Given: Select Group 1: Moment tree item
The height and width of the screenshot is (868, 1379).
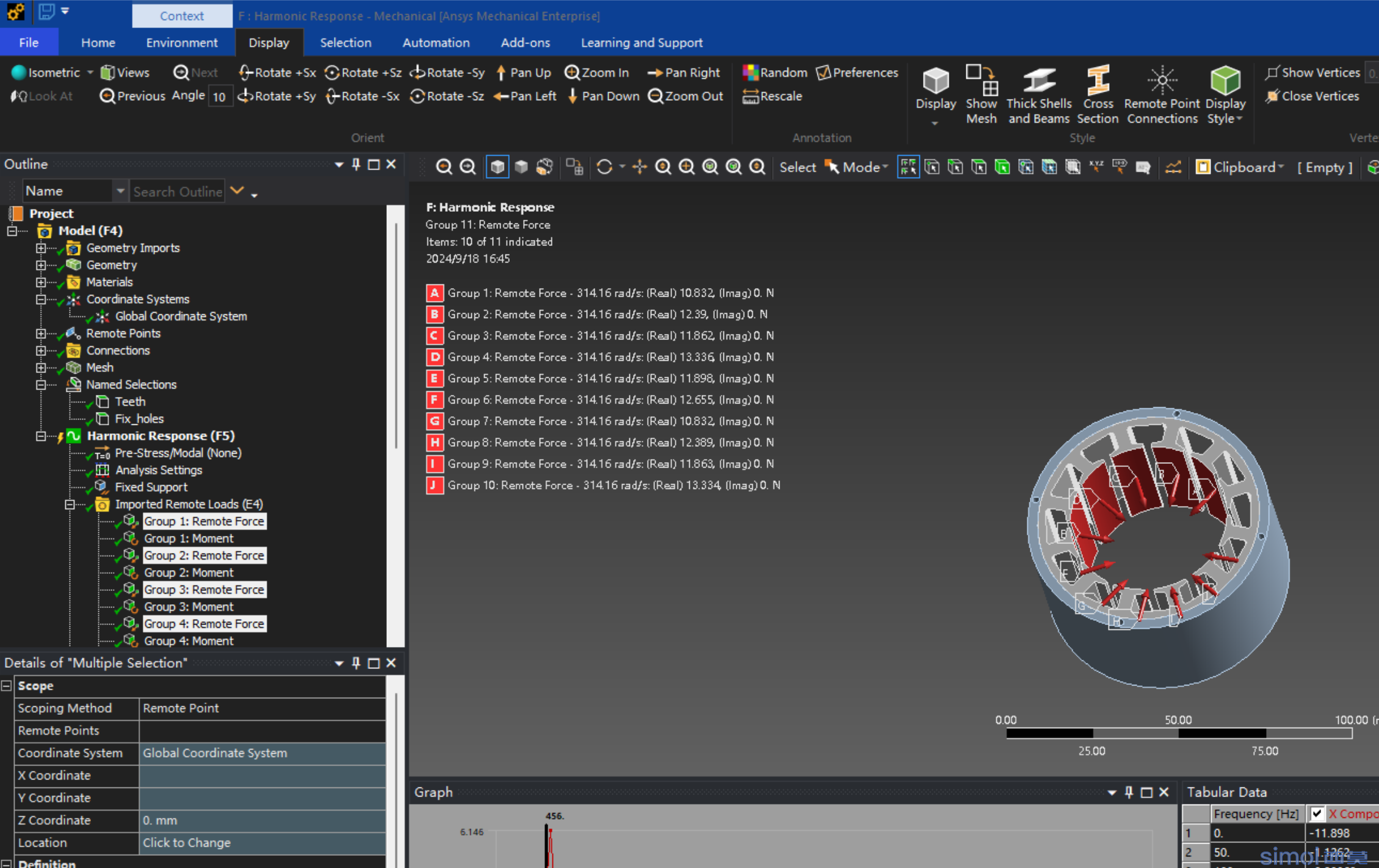Looking at the screenshot, I should tap(189, 538).
